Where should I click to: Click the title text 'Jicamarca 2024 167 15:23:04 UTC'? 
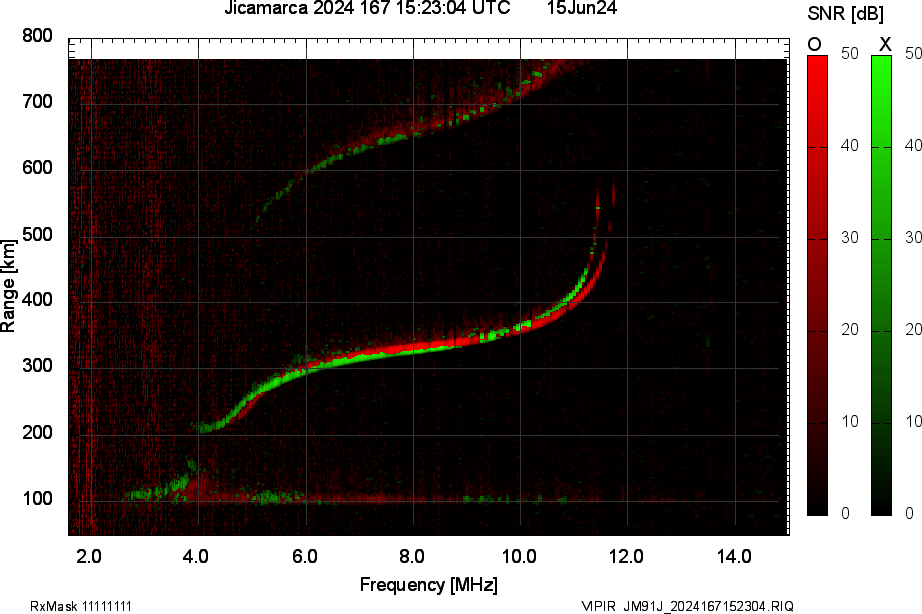tap(368, 8)
